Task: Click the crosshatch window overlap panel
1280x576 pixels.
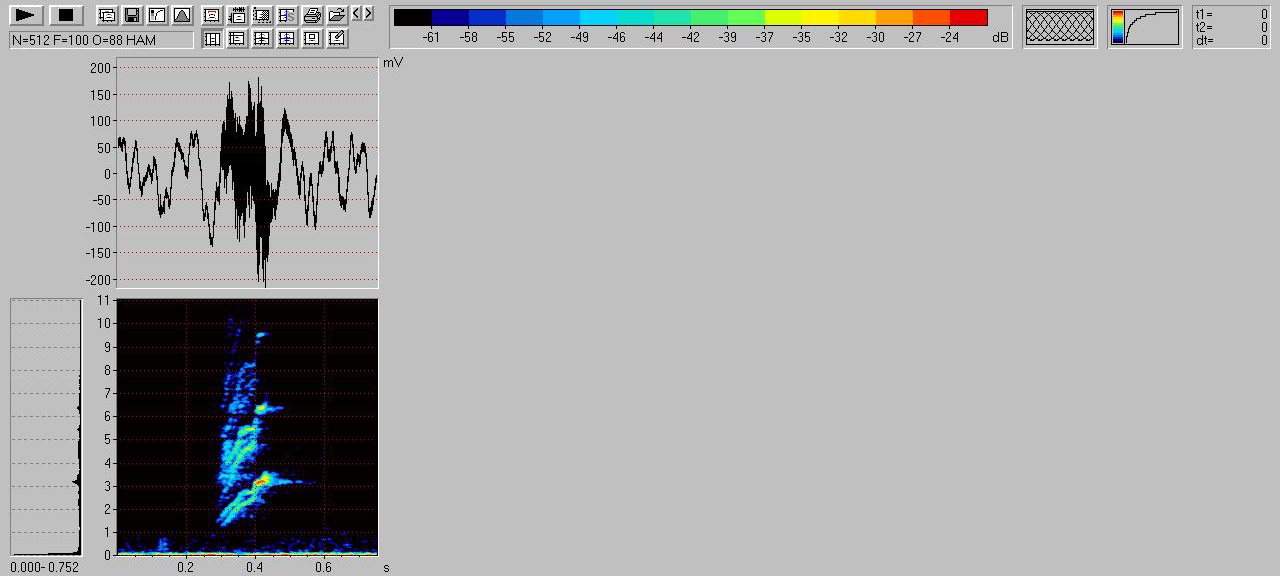Action: [1059, 27]
